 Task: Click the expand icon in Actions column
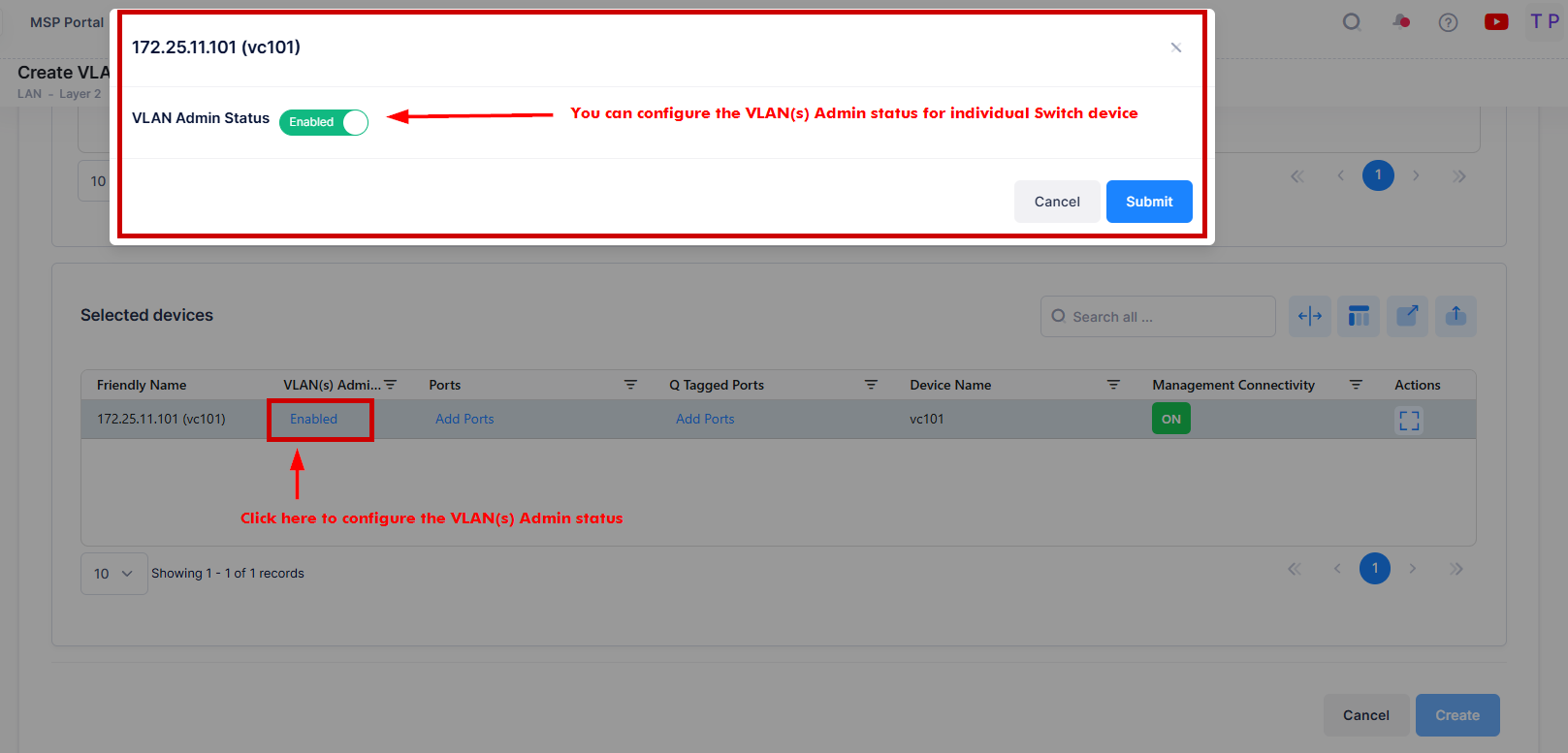point(1408,420)
